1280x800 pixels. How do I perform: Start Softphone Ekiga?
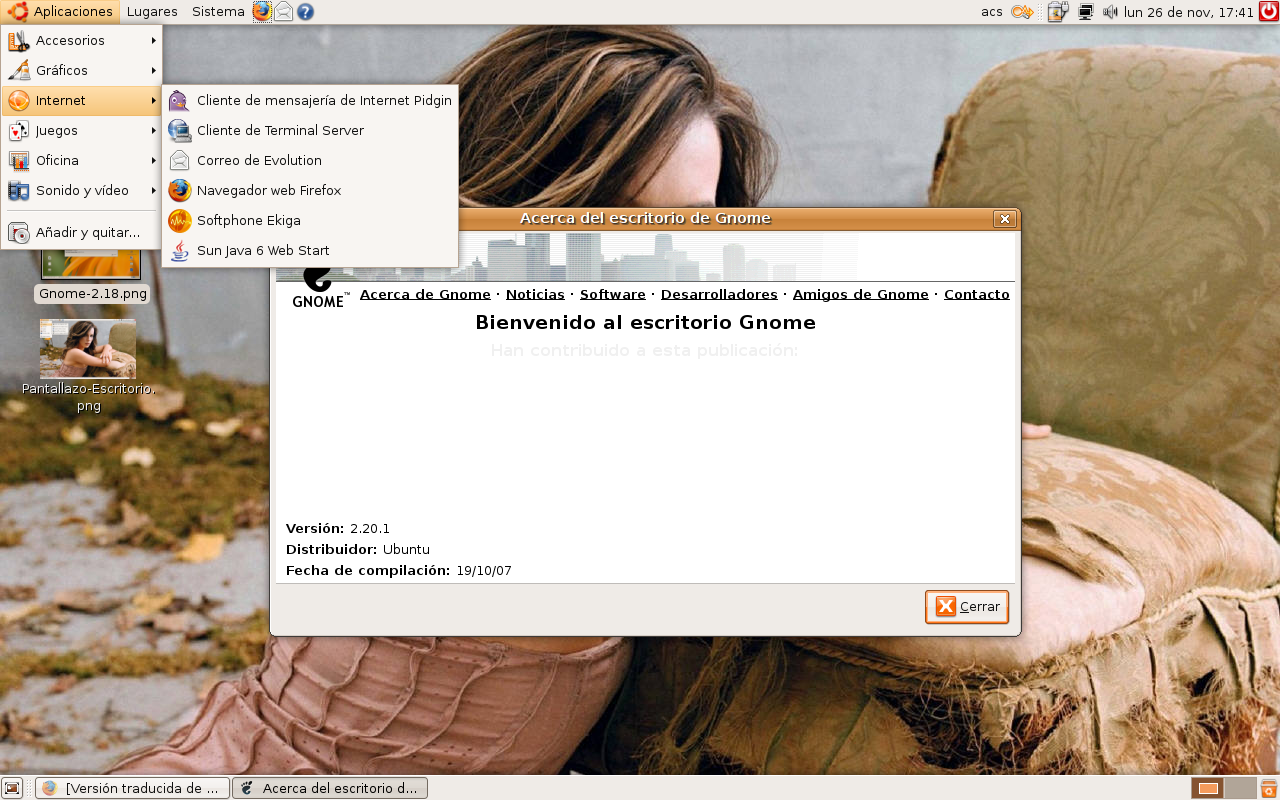(x=248, y=220)
